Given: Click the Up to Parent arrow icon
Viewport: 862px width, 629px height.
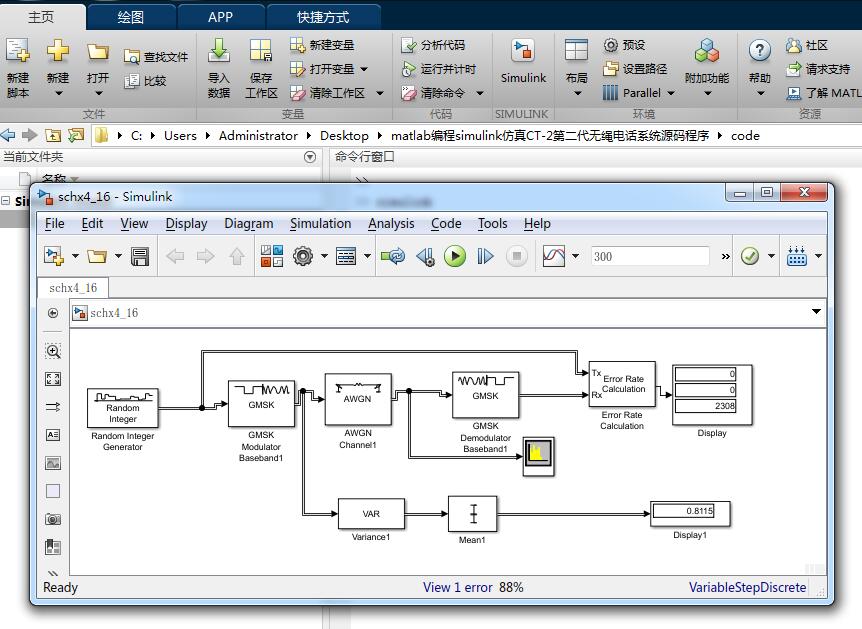Looking at the screenshot, I should 237,256.
